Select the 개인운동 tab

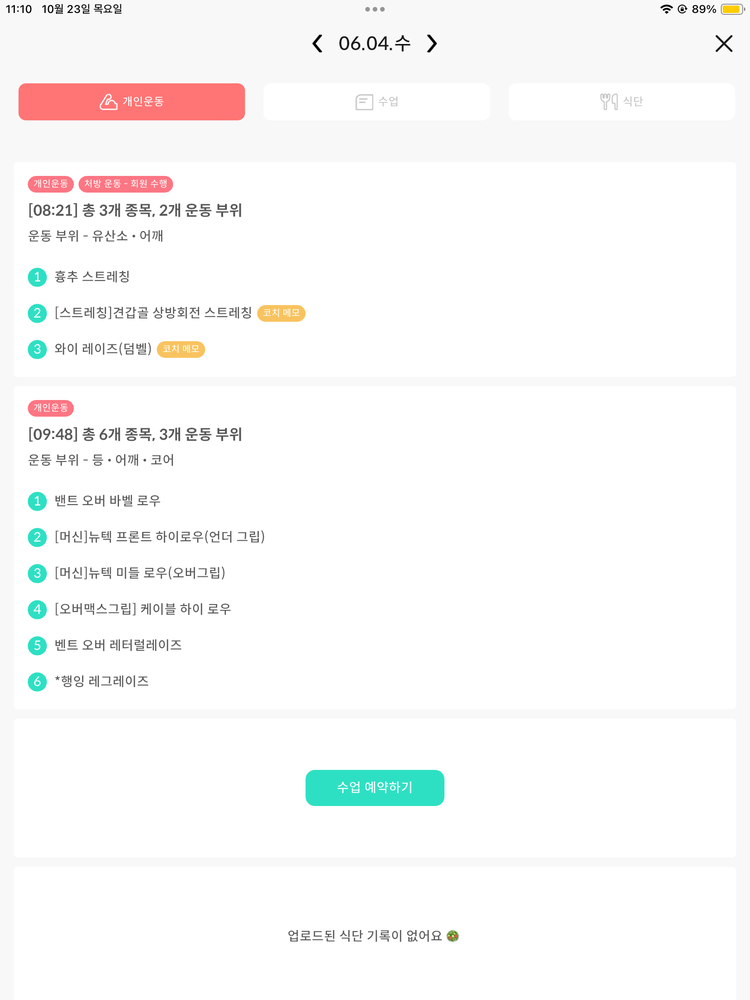pos(132,102)
